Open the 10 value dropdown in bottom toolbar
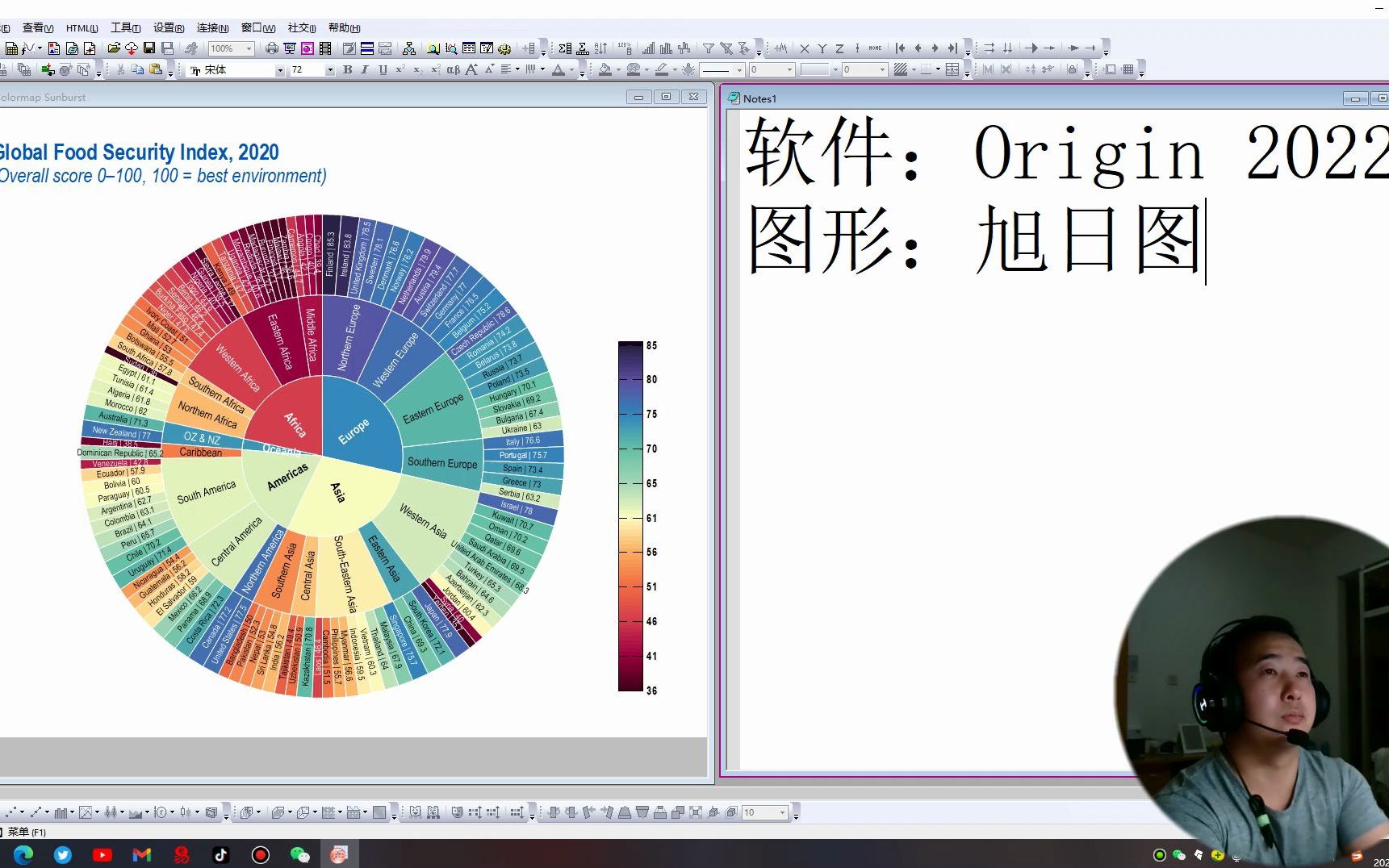 (782, 813)
